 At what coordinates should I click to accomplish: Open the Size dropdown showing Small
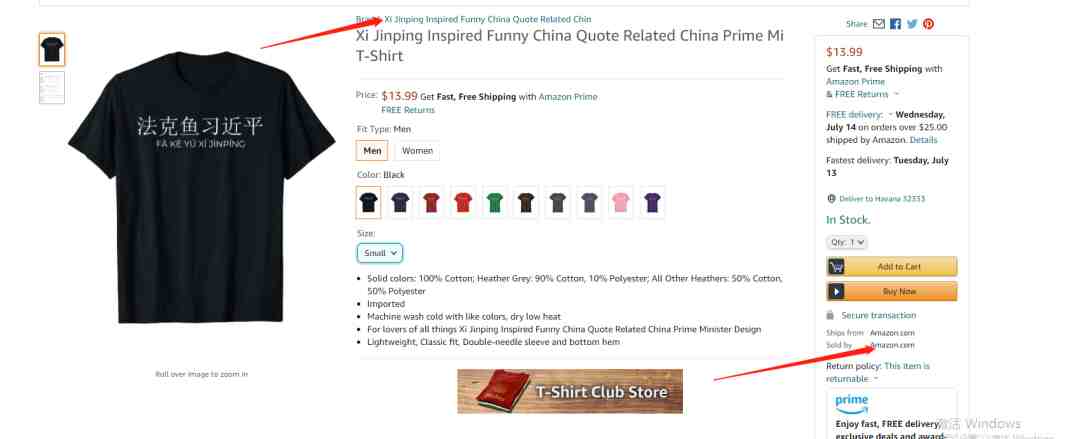pyautogui.click(x=380, y=253)
